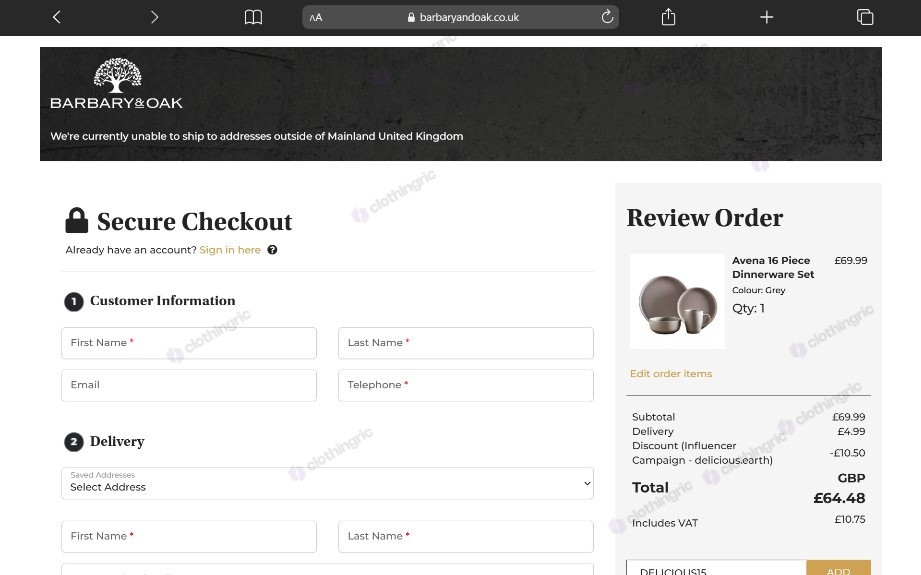Click into the Email field
This screenshot has height=575, width=921.
click(189, 385)
